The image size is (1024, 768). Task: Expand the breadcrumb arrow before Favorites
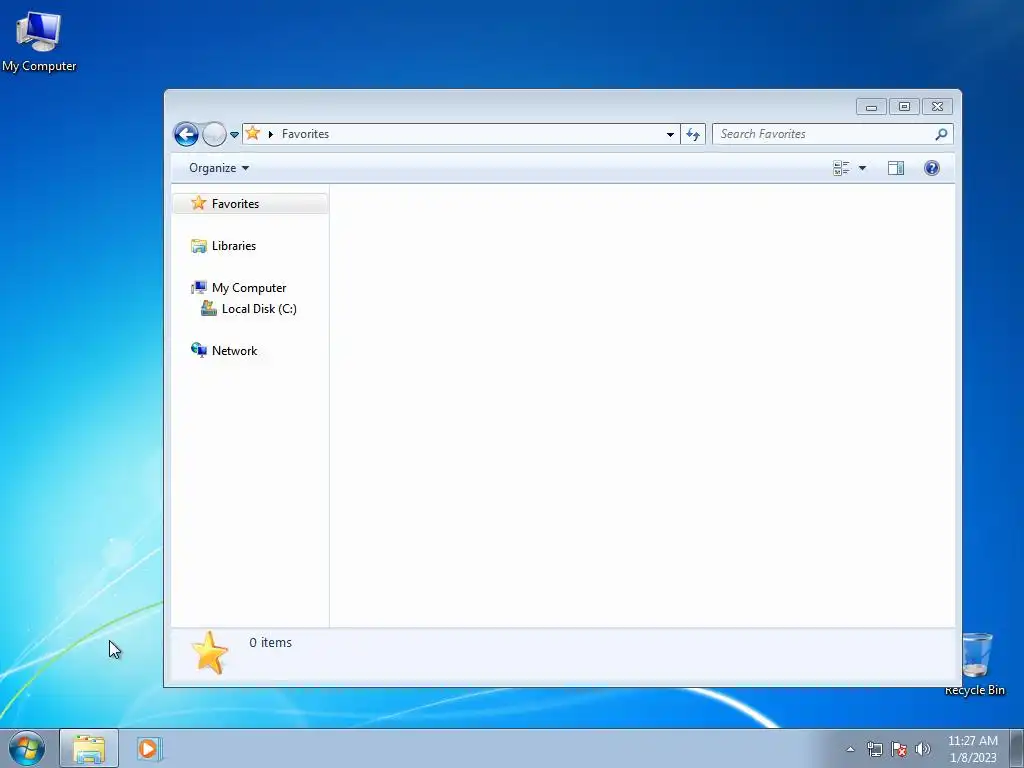[271, 135]
